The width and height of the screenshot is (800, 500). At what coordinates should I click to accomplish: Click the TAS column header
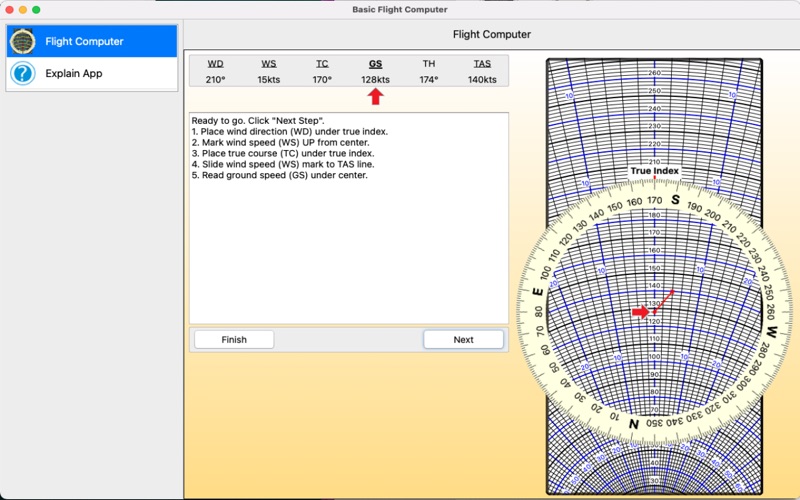pyautogui.click(x=482, y=64)
